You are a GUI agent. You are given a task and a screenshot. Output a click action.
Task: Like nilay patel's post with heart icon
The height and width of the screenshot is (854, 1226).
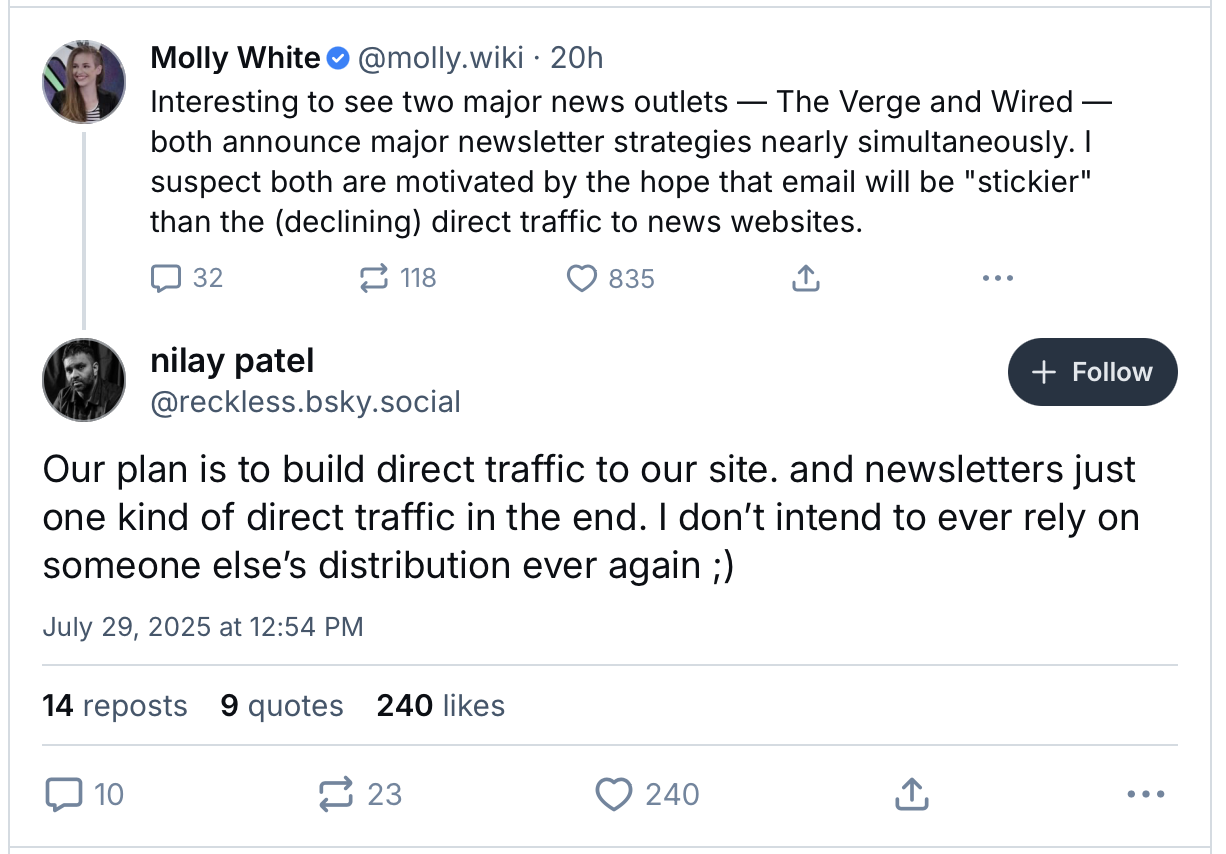tap(647, 795)
